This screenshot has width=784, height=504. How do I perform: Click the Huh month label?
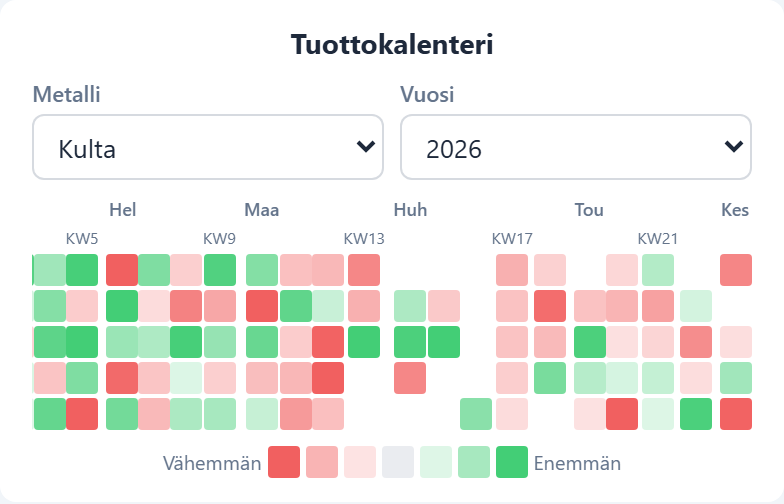pyautogui.click(x=410, y=210)
